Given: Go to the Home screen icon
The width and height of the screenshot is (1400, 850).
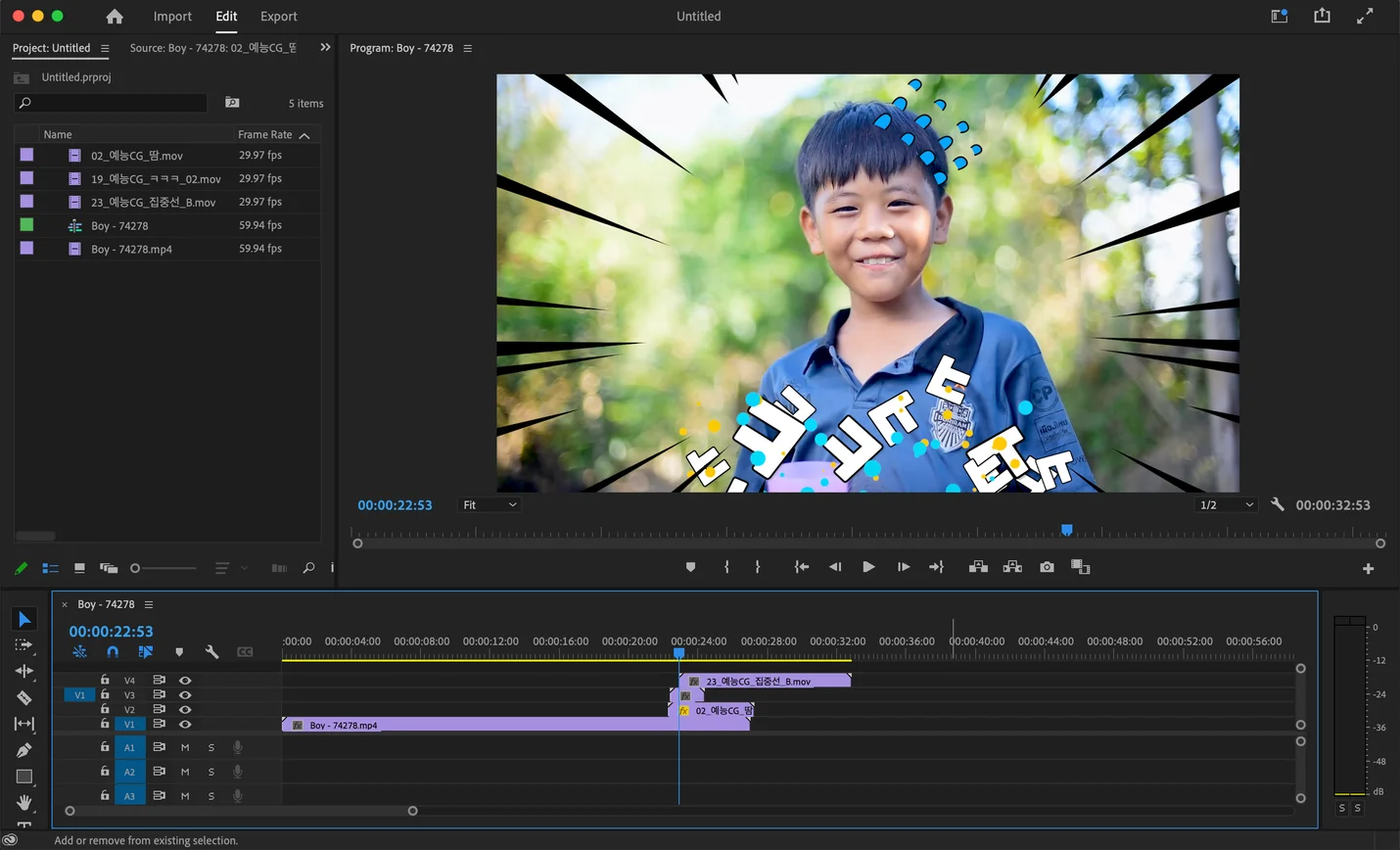Looking at the screenshot, I should [x=115, y=17].
